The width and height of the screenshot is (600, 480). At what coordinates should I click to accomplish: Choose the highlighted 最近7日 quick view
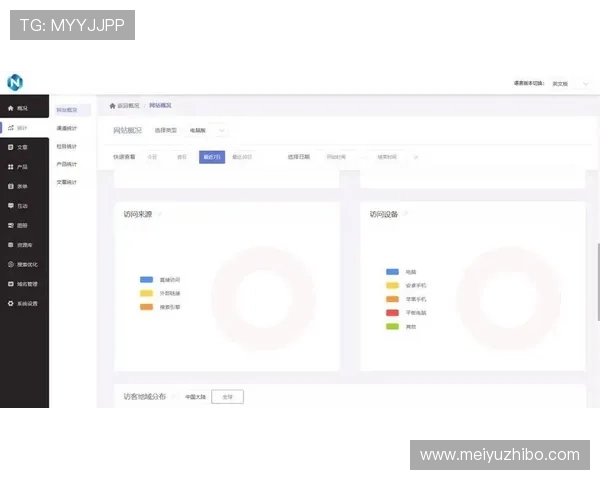(212, 157)
